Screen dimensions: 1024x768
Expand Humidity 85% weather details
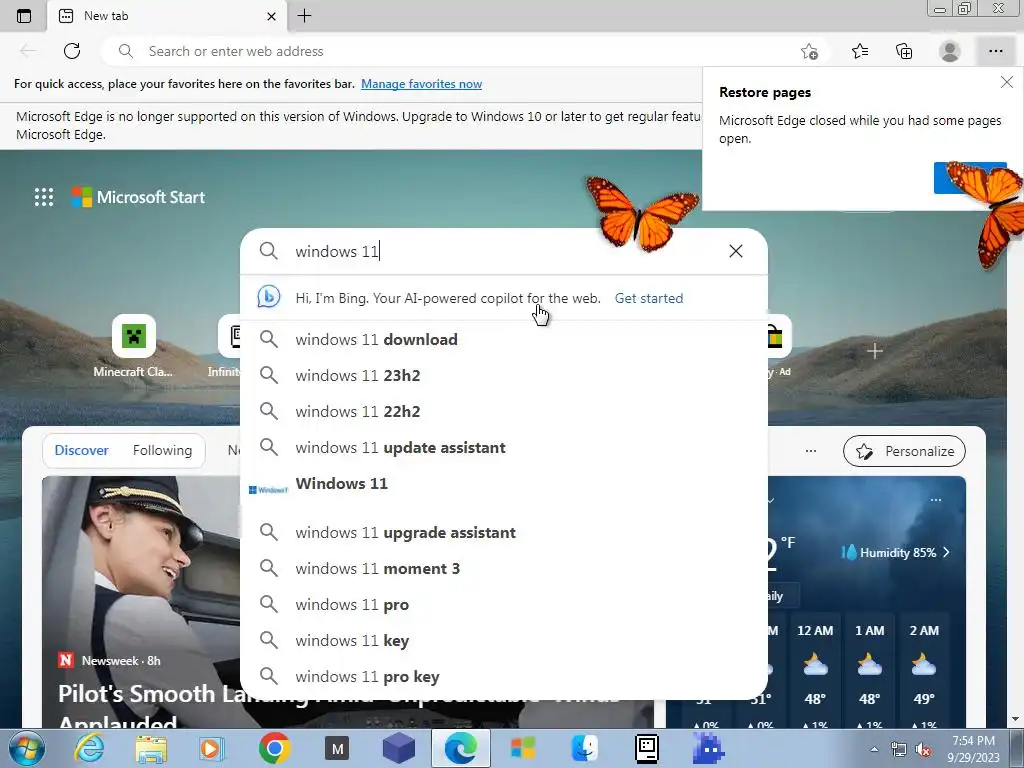tap(895, 552)
